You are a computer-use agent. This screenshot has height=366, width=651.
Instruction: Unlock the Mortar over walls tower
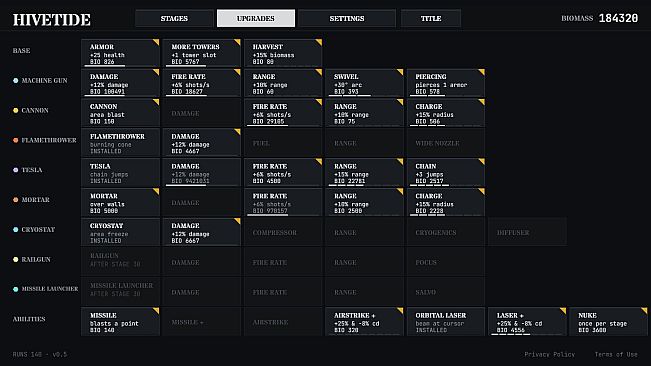[120, 202]
